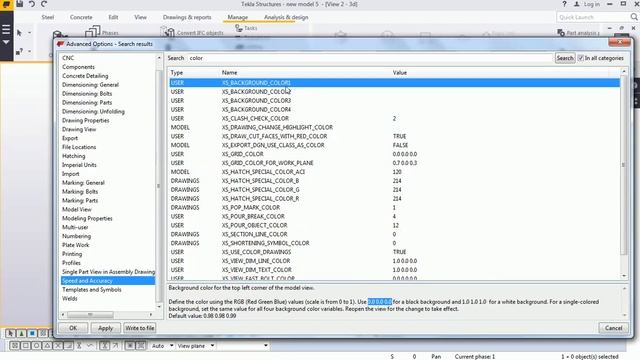The height and width of the screenshot is (360, 640).
Task: Click the help question mark icon
Action: 564,4
